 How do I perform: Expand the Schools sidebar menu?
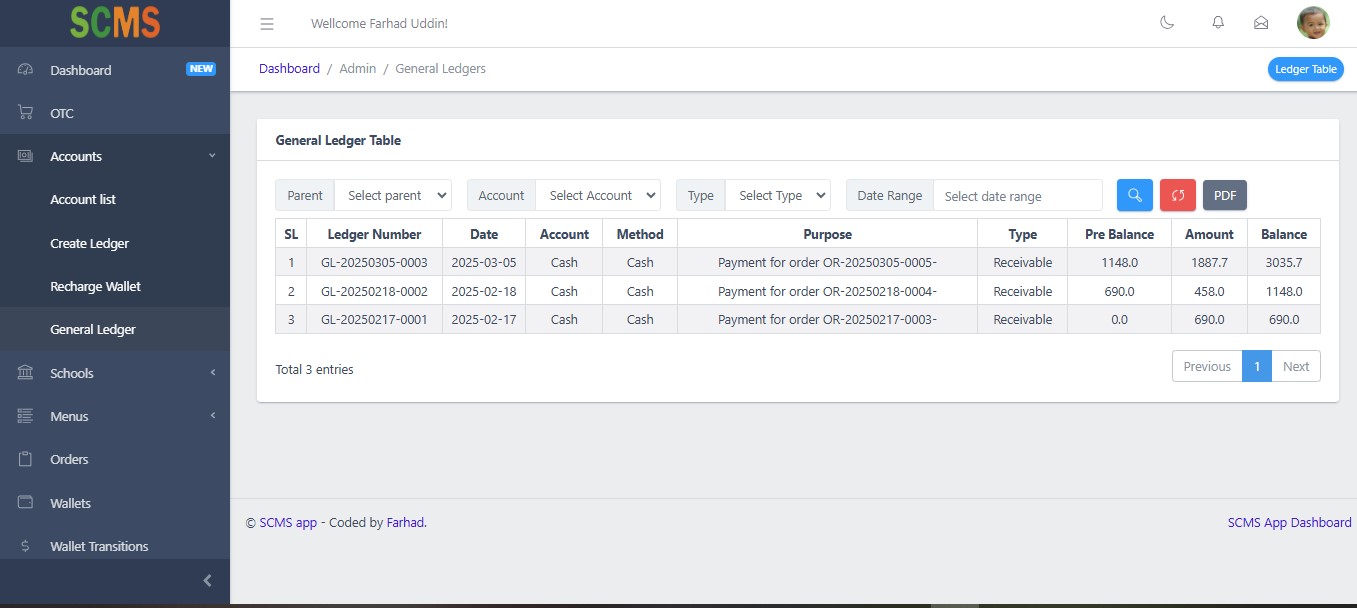(x=115, y=373)
